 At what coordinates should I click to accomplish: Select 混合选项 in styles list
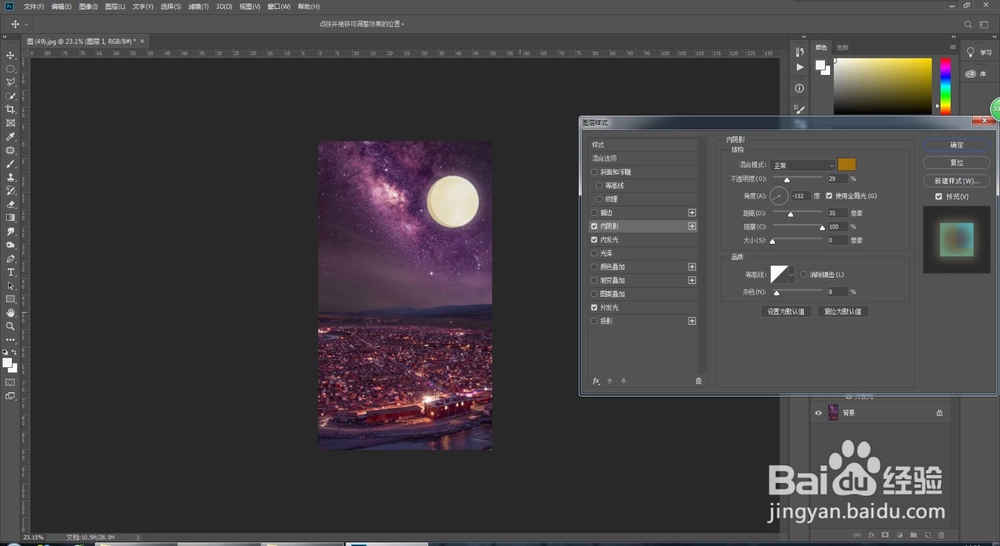pyautogui.click(x=643, y=158)
